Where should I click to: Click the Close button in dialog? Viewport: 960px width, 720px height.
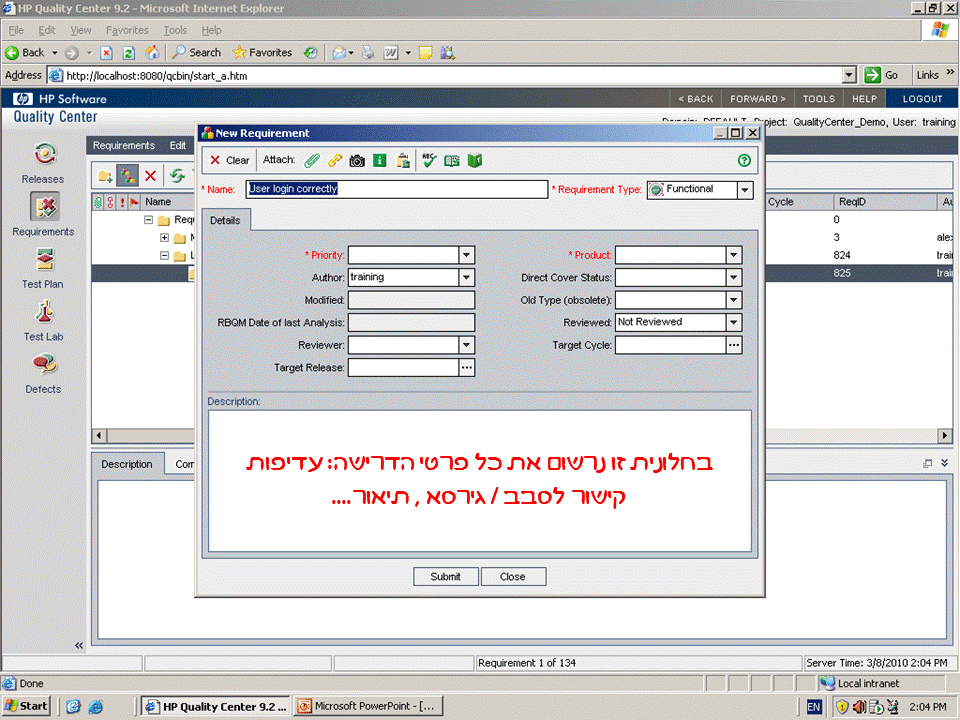point(512,577)
